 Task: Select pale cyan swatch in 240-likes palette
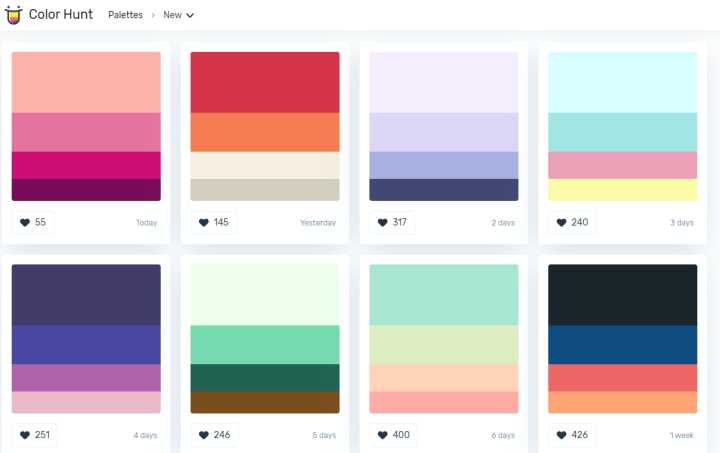pos(623,83)
